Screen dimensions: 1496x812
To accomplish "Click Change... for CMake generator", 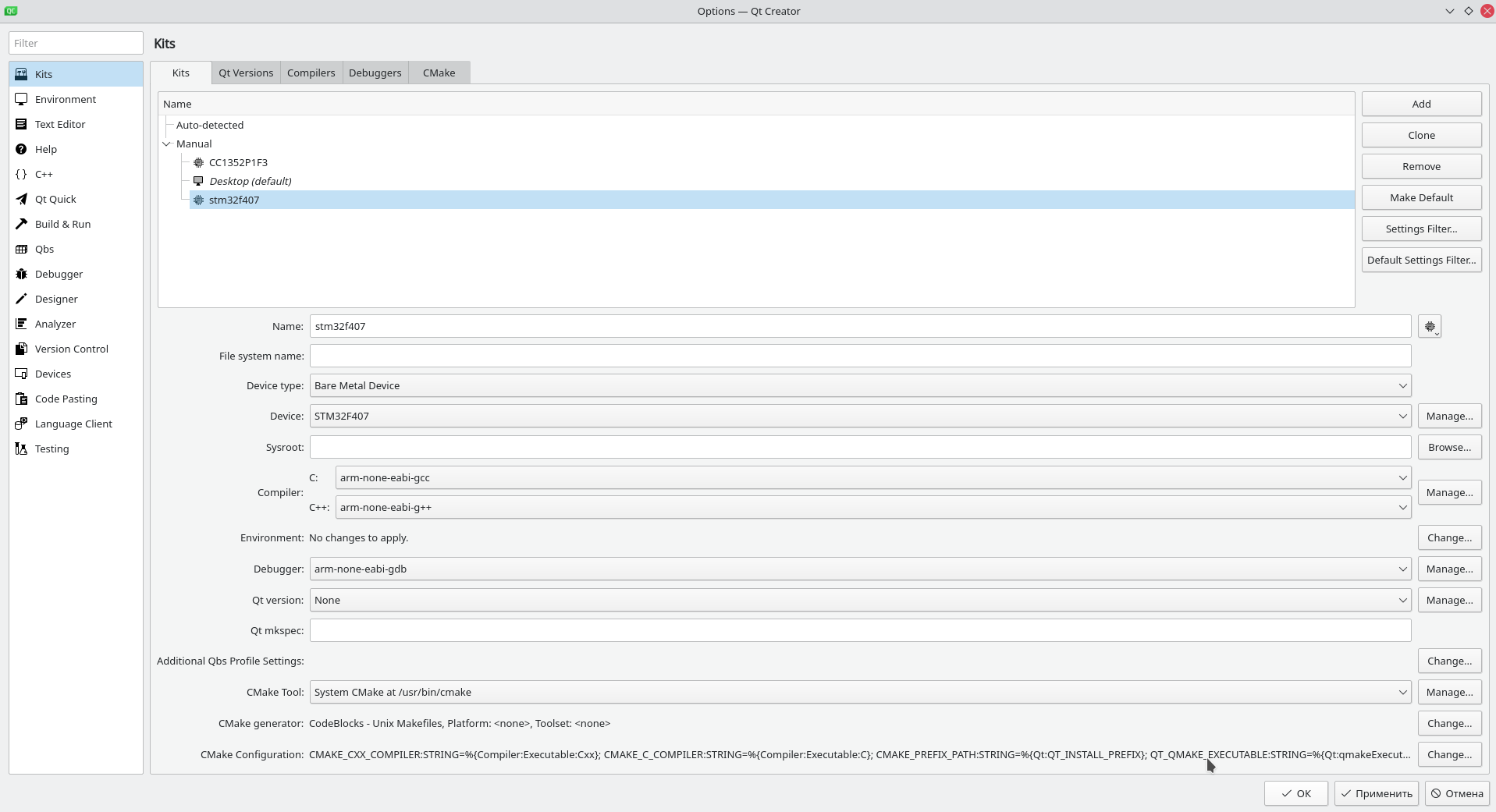I will [1449, 723].
